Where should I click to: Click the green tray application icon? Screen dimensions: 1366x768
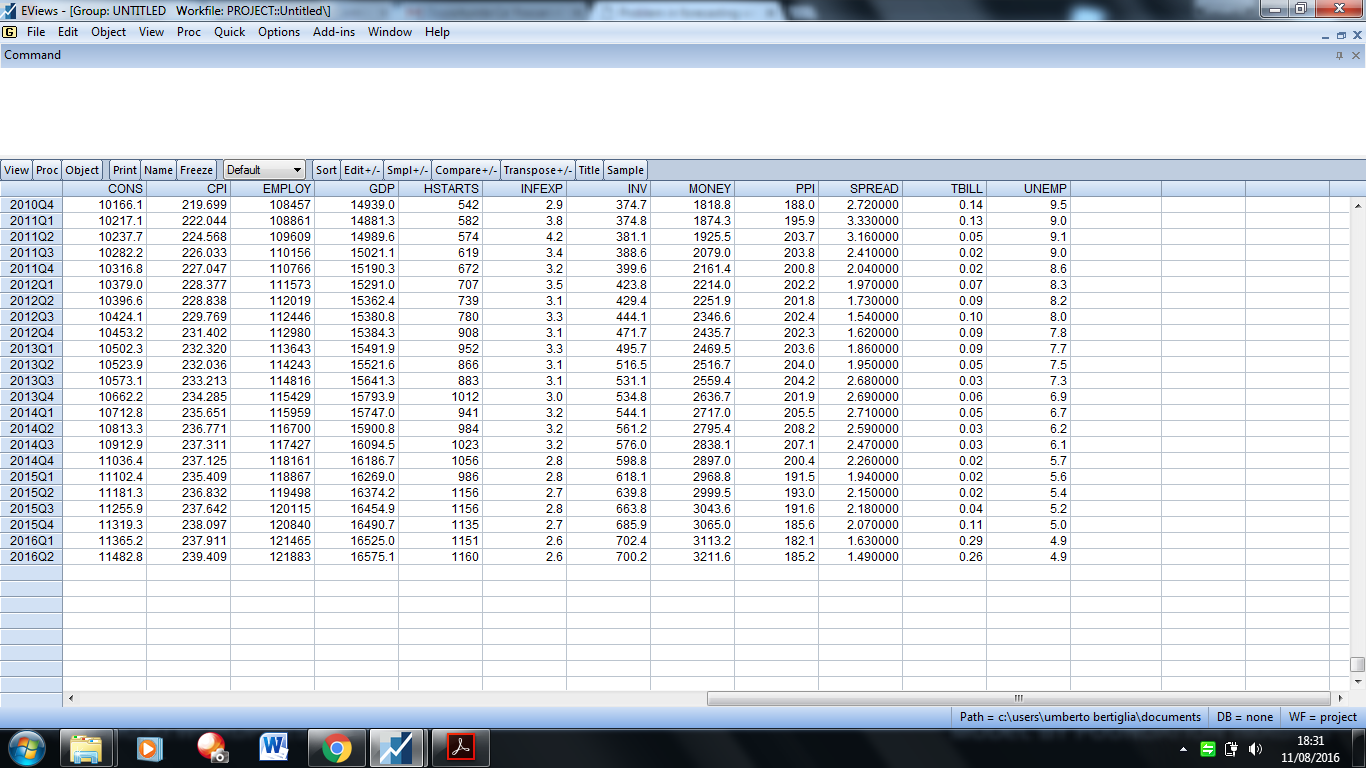click(x=1208, y=749)
